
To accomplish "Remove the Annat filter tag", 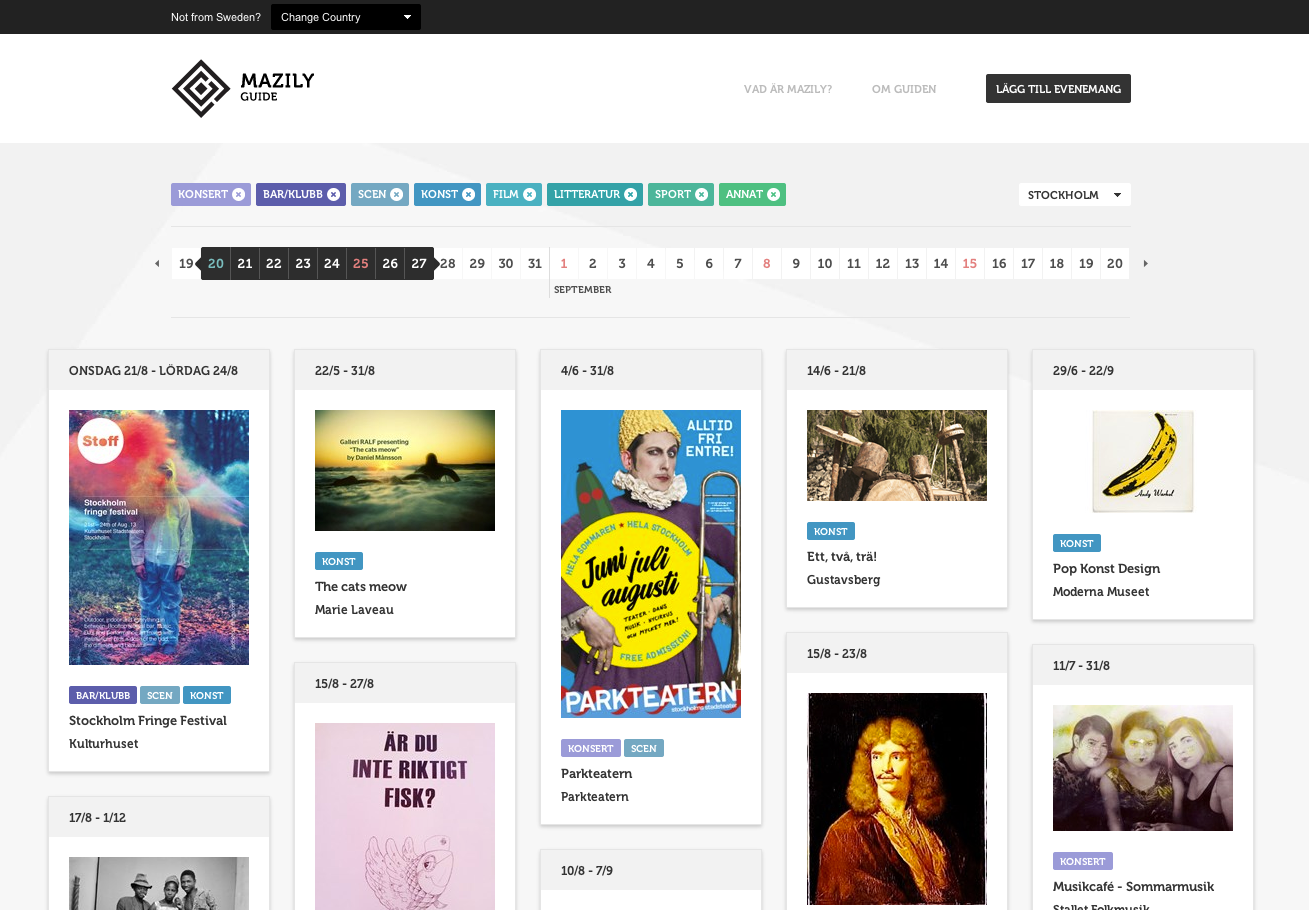I will 773,194.
